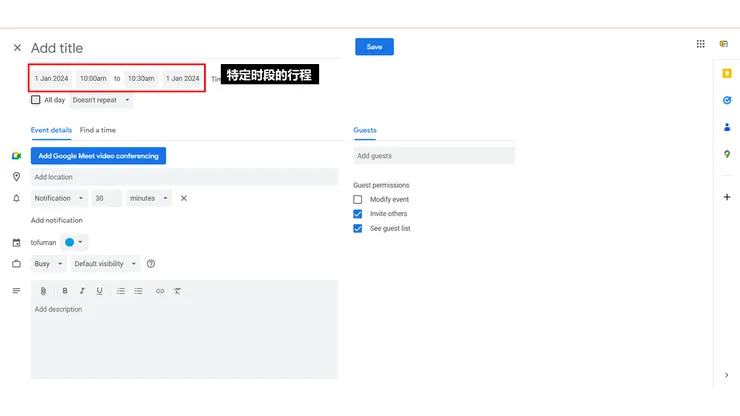Open Google Keep in the side panel

727,73
